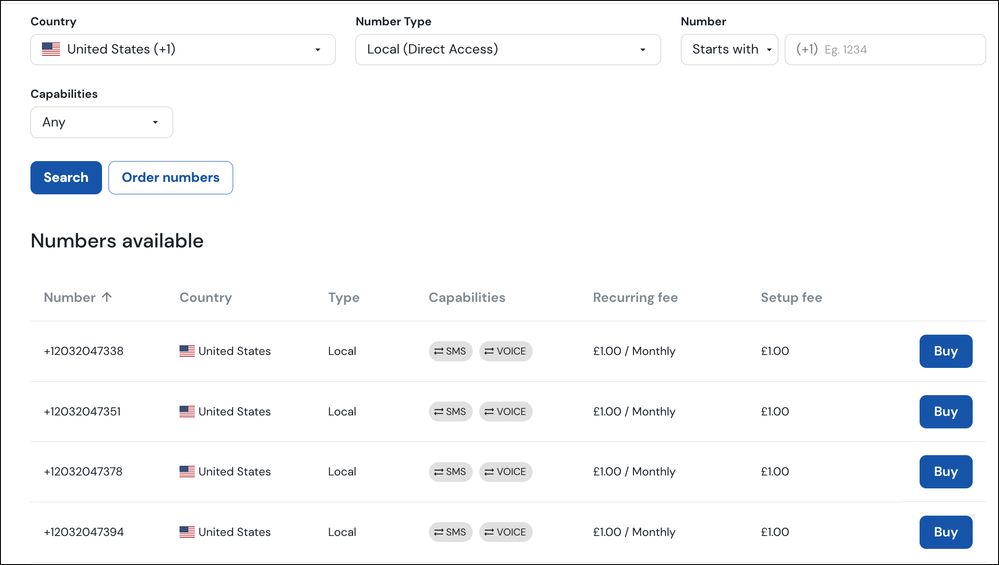The height and width of the screenshot is (565, 999).
Task: Open the Number Type dropdown Local (Direct Access)
Action: tap(508, 50)
